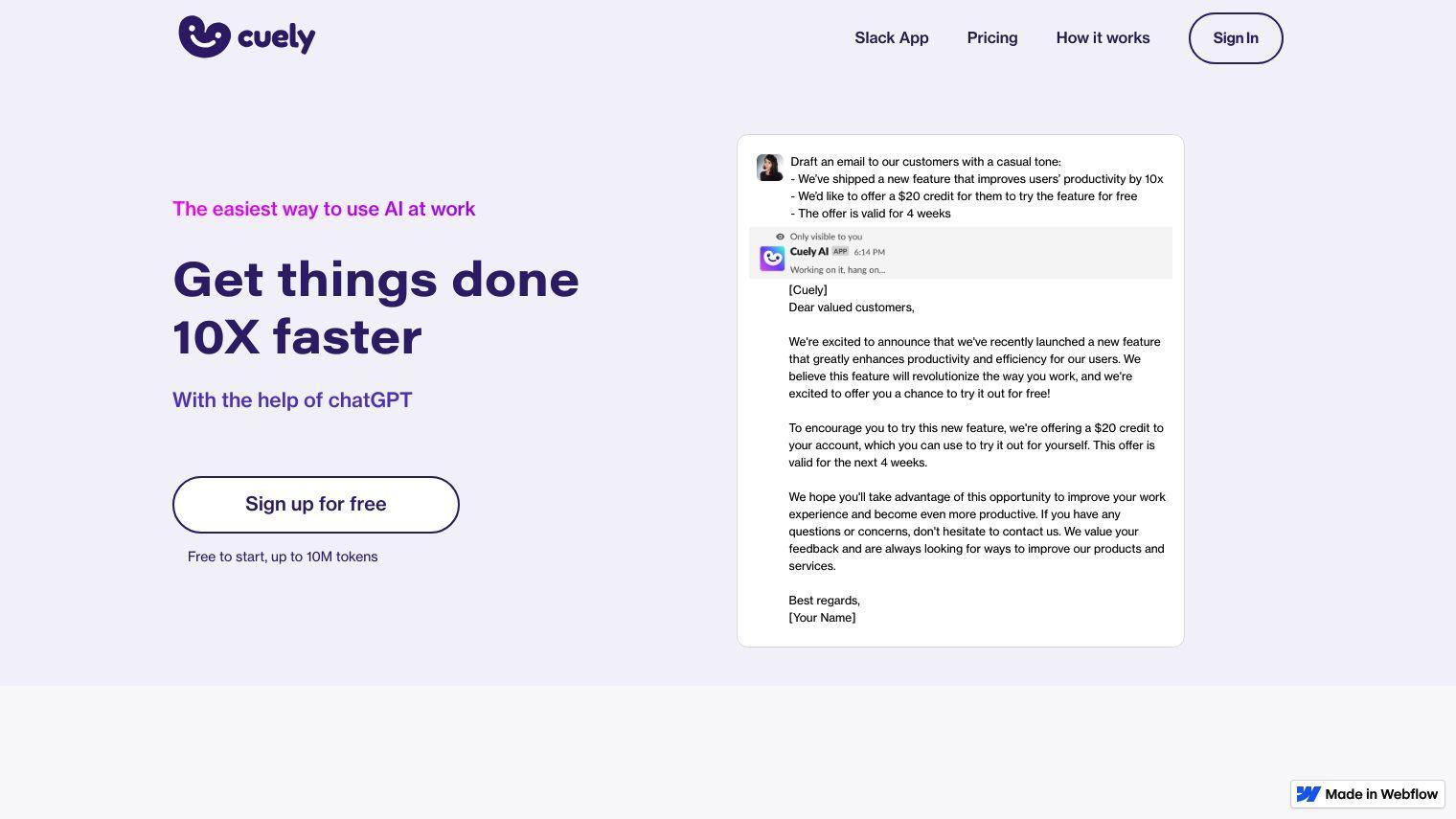The height and width of the screenshot is (819, 1456).
Task: Click the 'Draft an email to our customers' prompt line
Action: click(x=925, y=162)
